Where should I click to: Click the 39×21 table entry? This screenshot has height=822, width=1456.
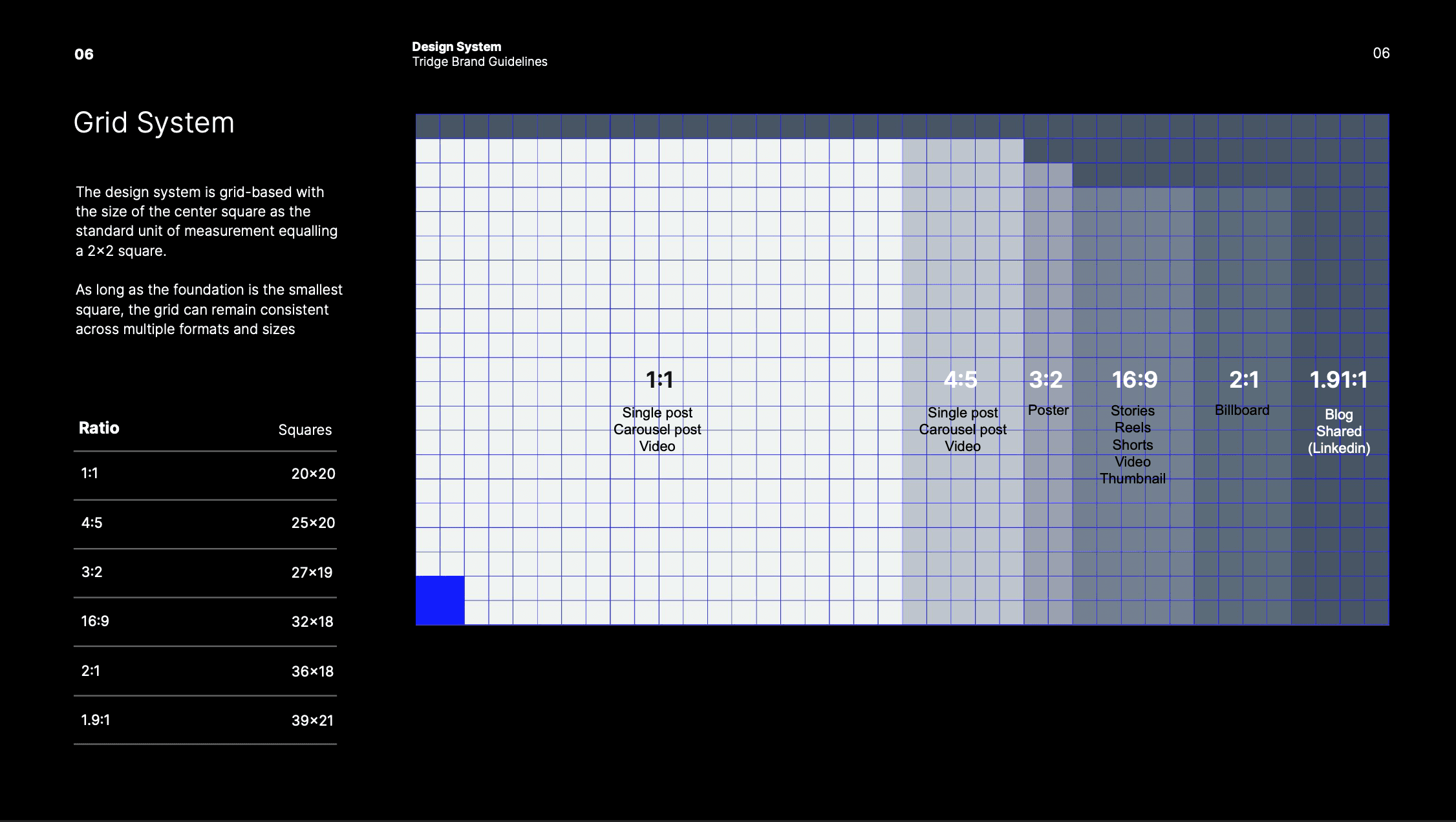tap(312, 721)
